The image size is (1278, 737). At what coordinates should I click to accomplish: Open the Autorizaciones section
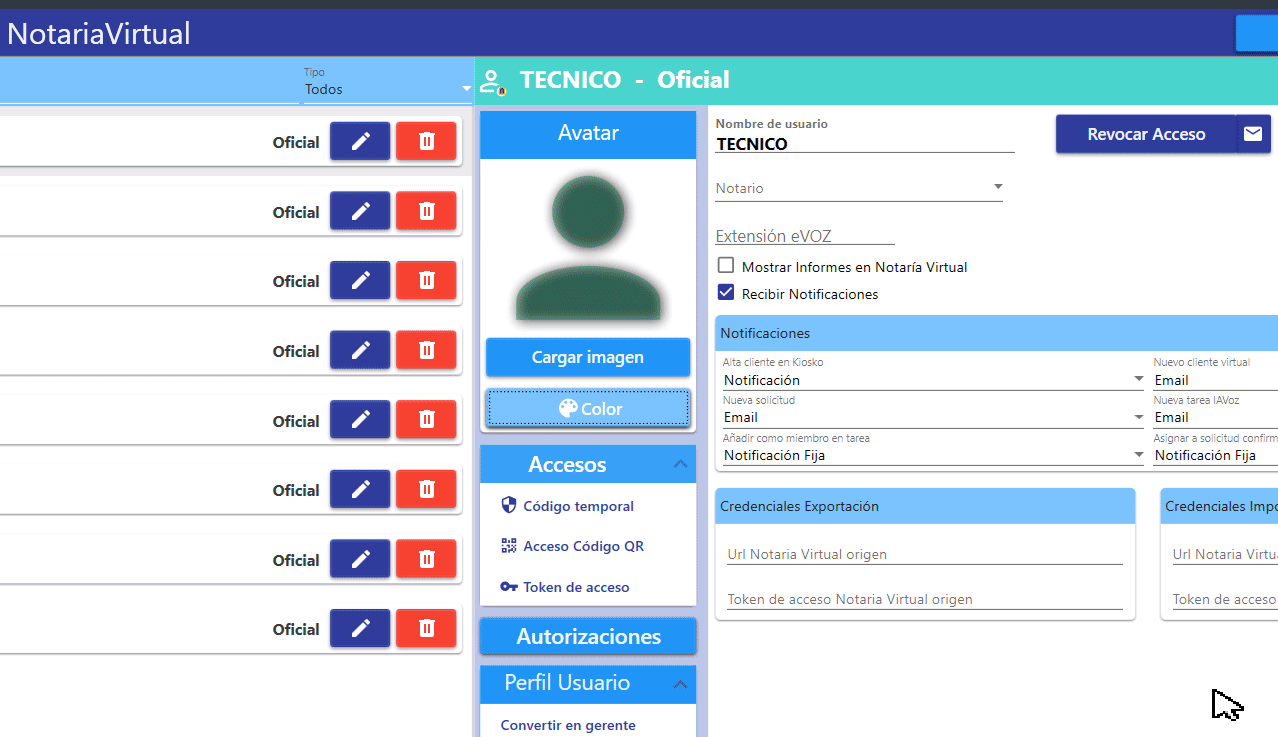[x=588, y=636]
